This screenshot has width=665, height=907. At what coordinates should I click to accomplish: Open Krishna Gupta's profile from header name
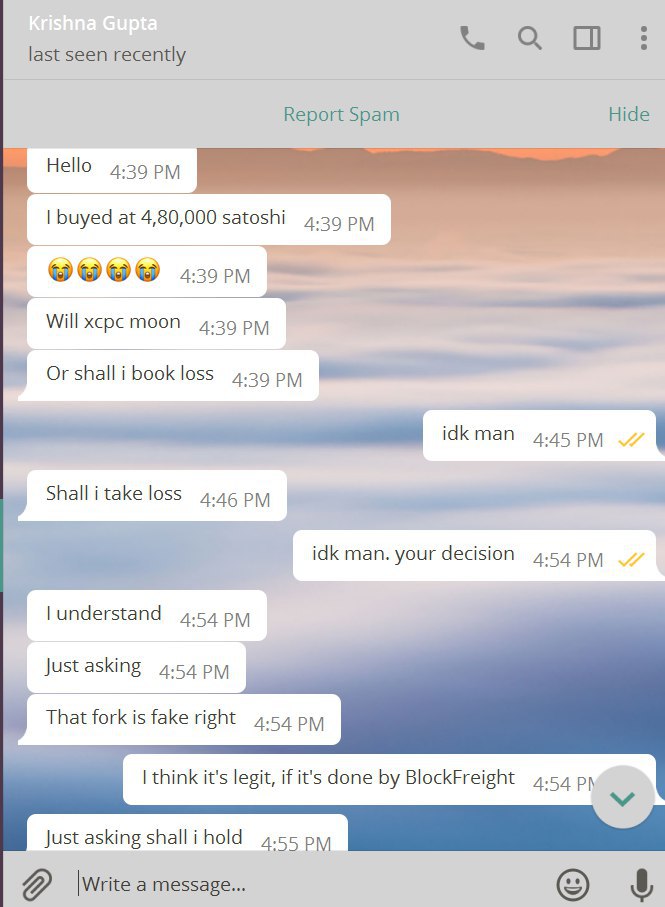tap(93, 23)
